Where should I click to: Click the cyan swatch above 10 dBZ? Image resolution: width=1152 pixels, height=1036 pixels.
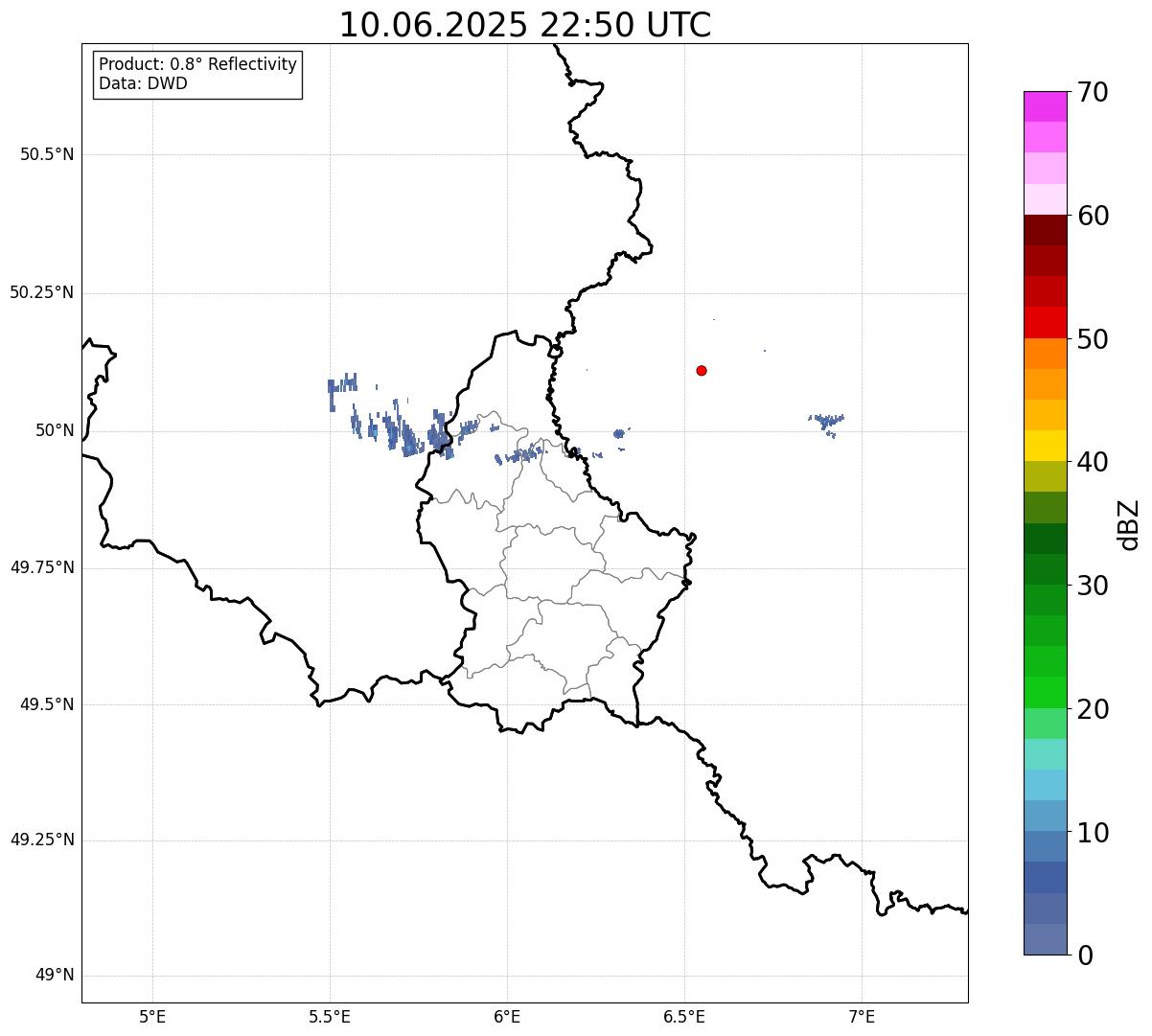[x=1045, y=785]
